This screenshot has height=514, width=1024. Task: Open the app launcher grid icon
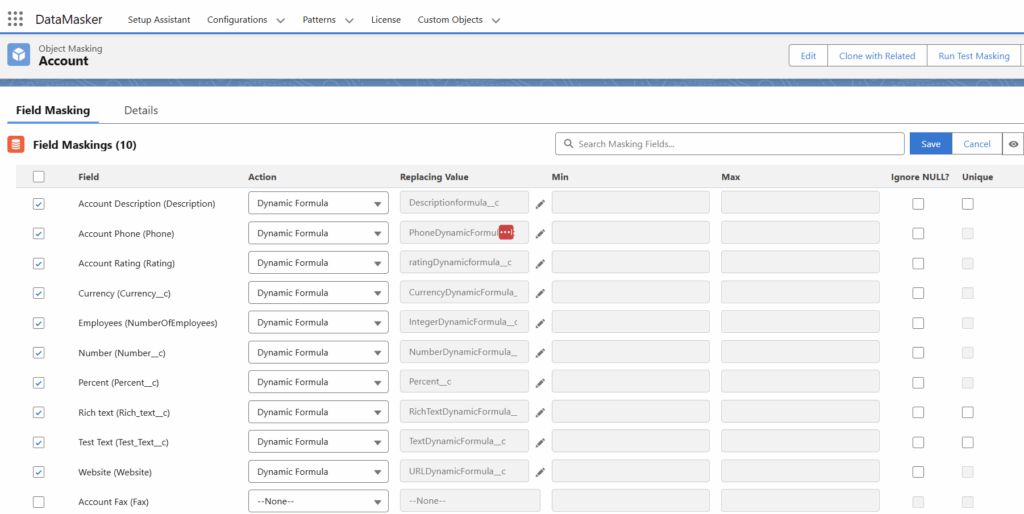pyautogui.click(x=15, y=19)
